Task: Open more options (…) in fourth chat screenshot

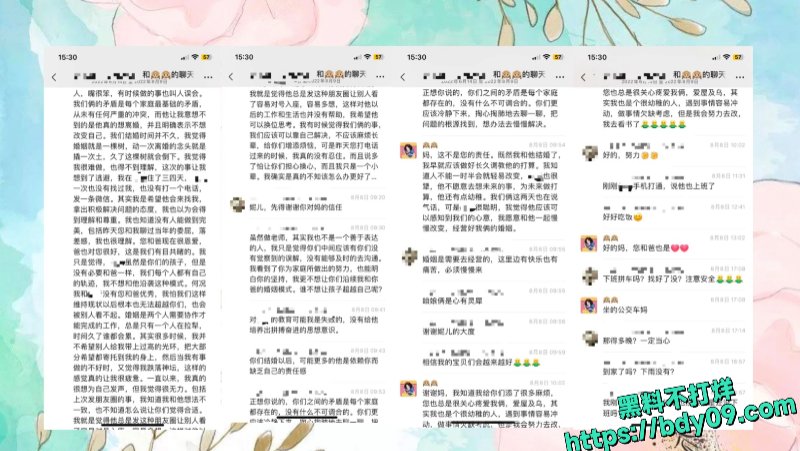Action: click(740, 77)
